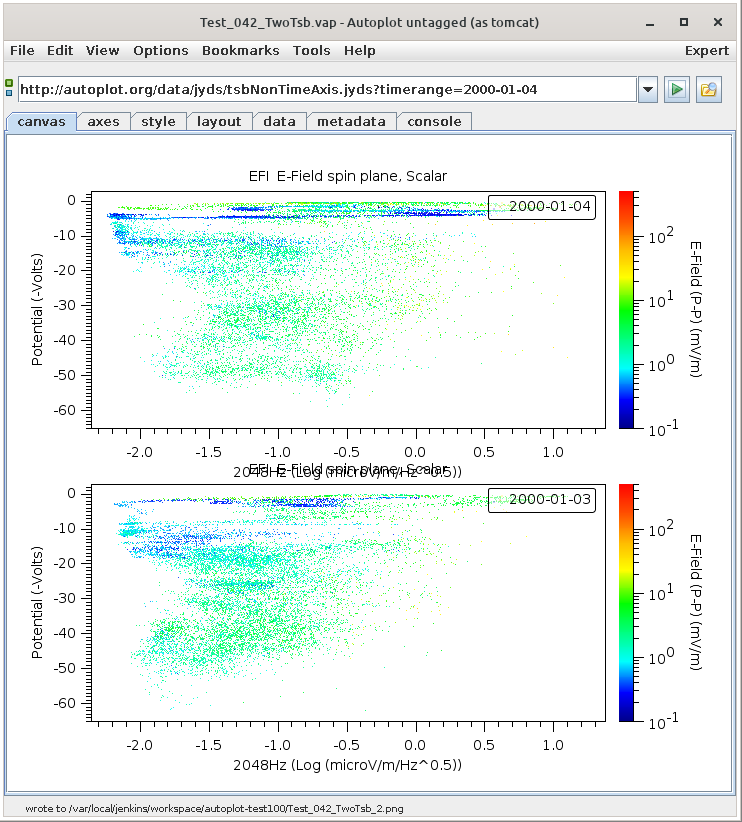Maximize the Autoplot window
This screenshot has width=742, height=822.
pos(684,22)
